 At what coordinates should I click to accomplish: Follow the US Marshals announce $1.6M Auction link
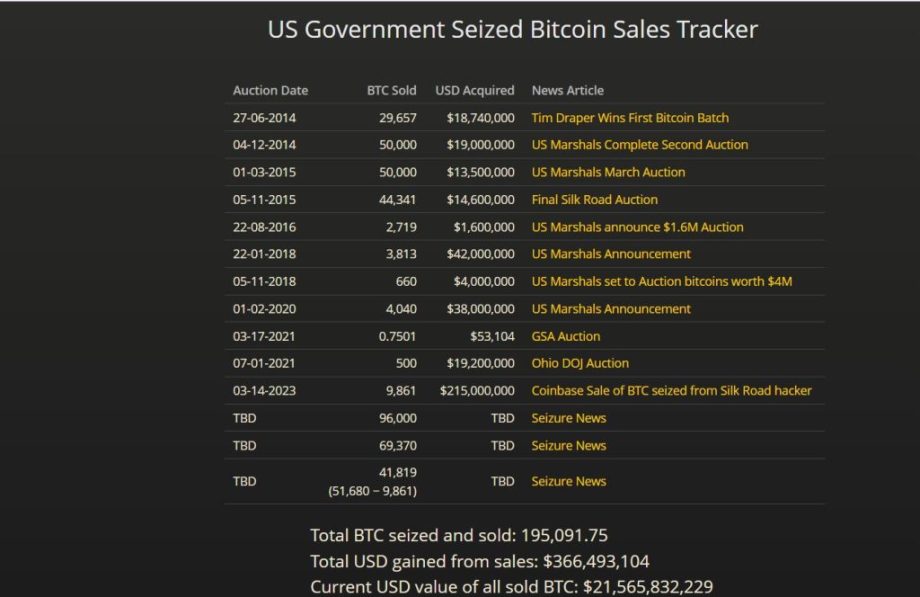coord(637,227)
